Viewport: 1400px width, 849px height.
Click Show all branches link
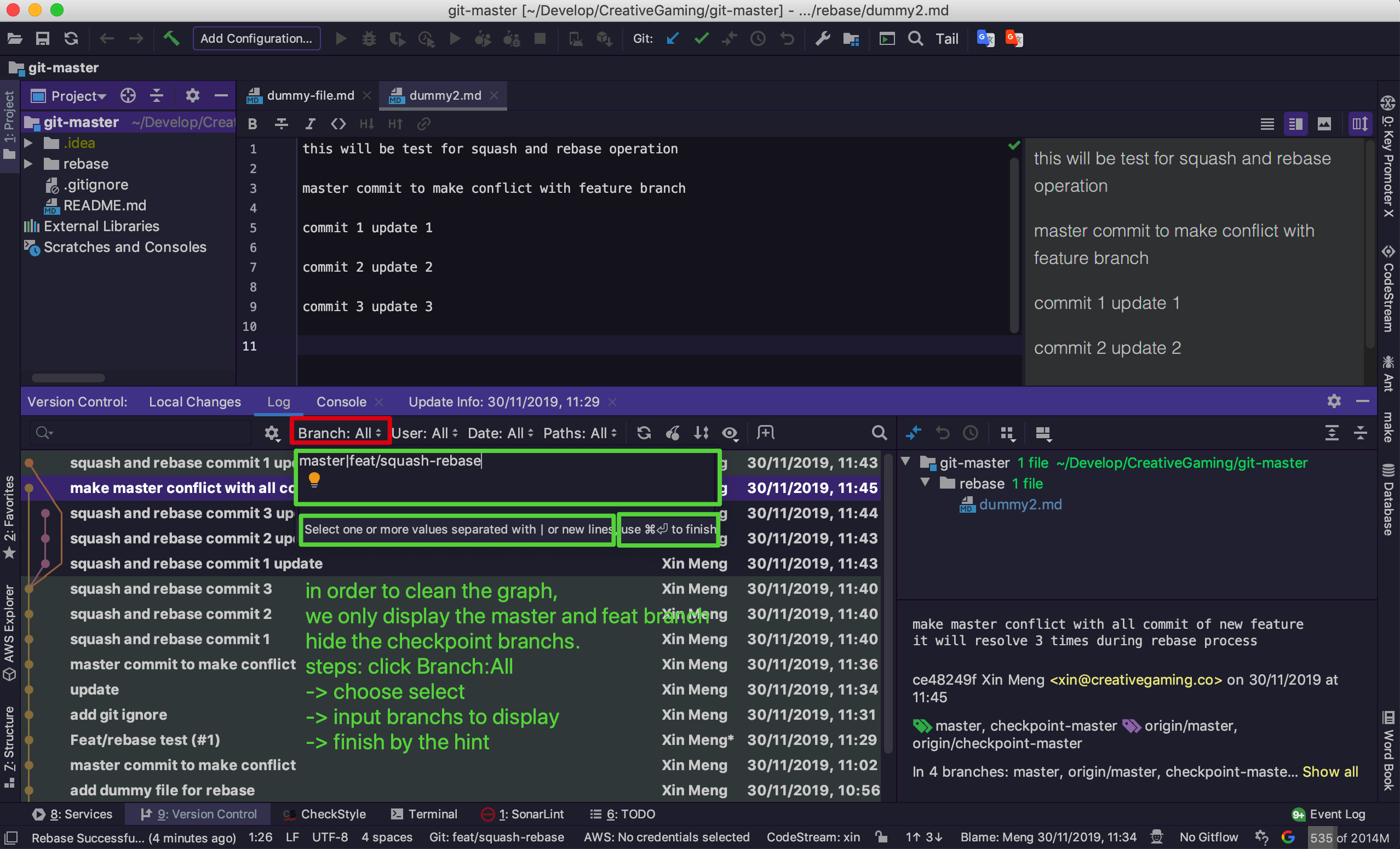1330,772
